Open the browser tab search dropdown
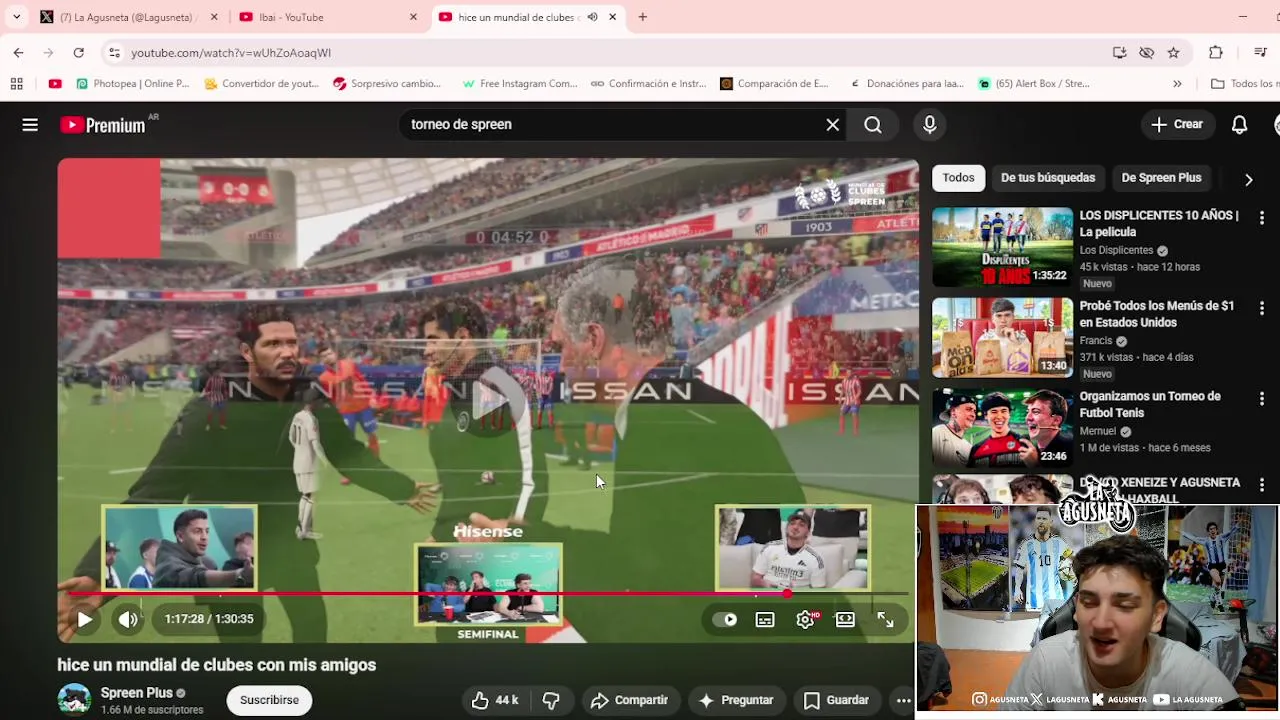 pos(16,17)
